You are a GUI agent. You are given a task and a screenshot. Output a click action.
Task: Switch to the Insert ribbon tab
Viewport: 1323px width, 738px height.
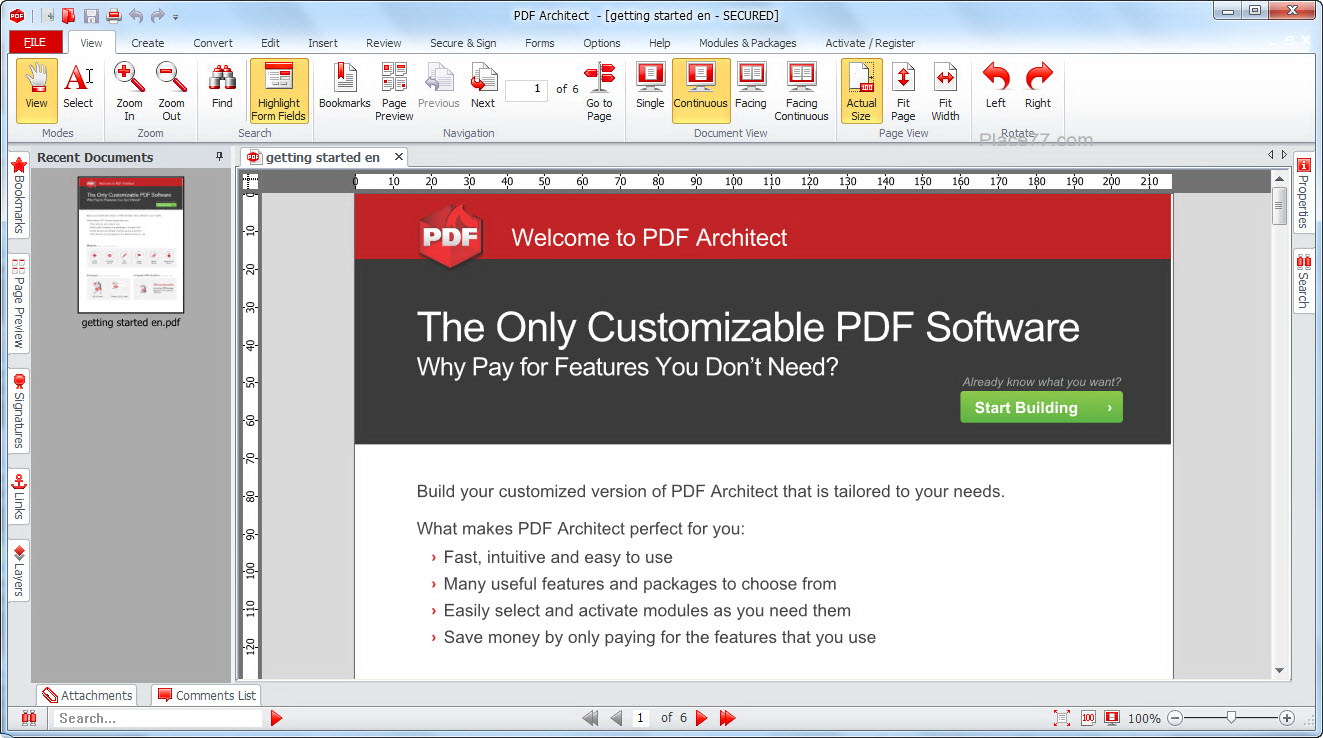point(323,43)
